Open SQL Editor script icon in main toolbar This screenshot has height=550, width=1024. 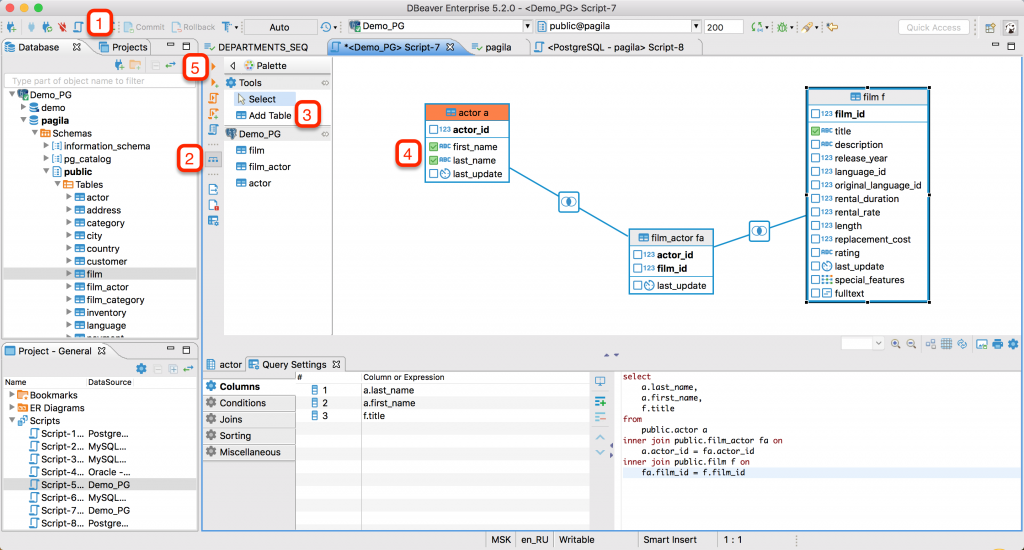(78, 27)
